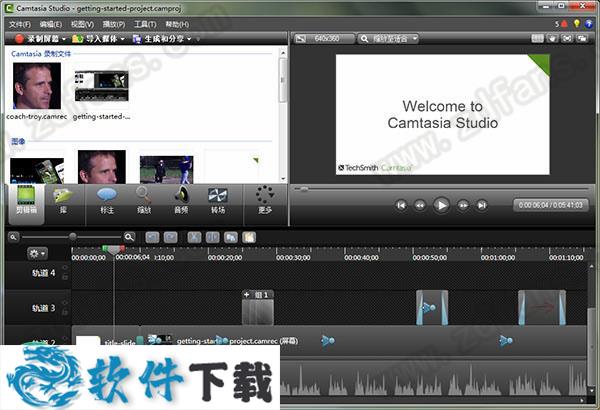Jump to previous clip
The height and width of the screenshot is (410, 600).
(401, 206)
